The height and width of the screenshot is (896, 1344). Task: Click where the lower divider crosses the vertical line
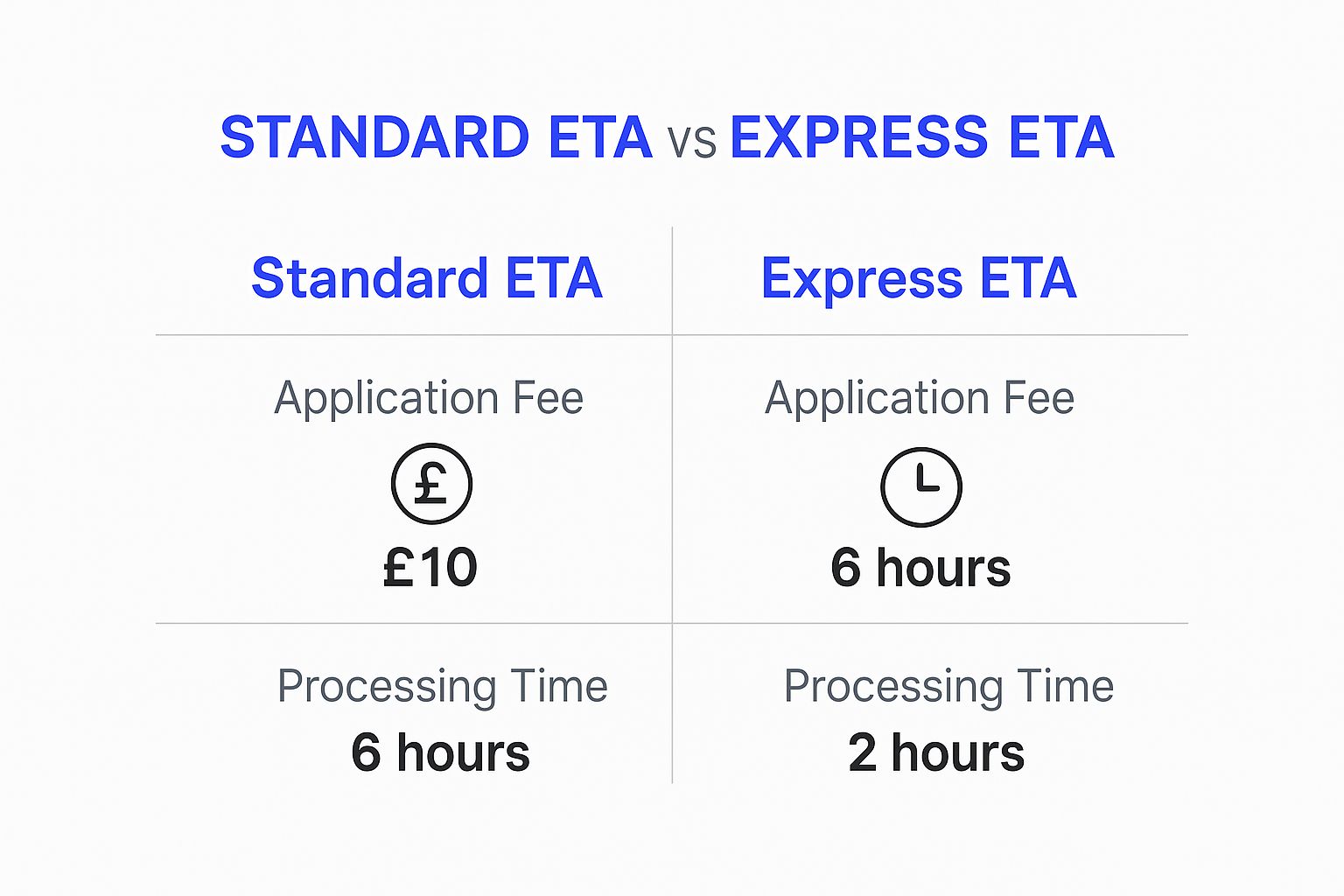coord(672,624)
